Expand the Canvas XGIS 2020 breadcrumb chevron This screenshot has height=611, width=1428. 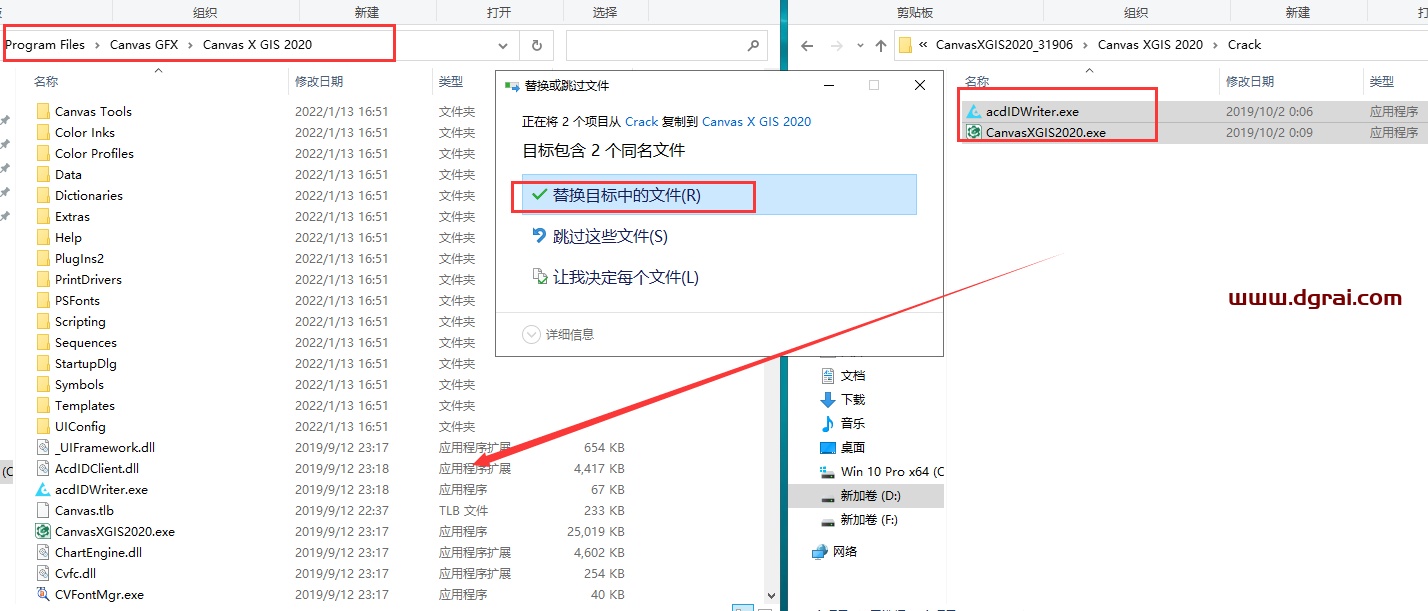1216,45
